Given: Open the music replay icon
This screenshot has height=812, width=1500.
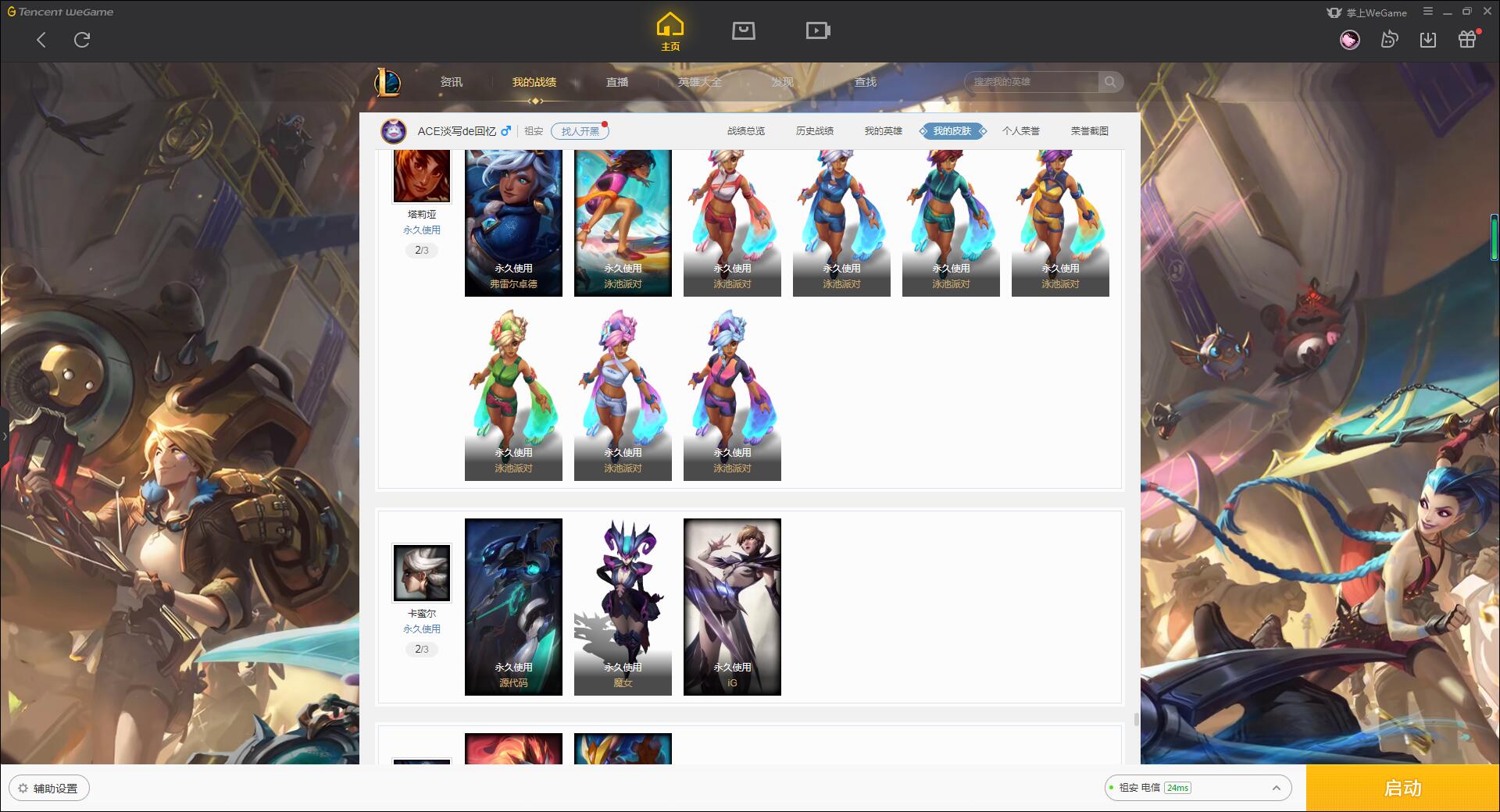Looking at the screenshot, I should 1389,40.
